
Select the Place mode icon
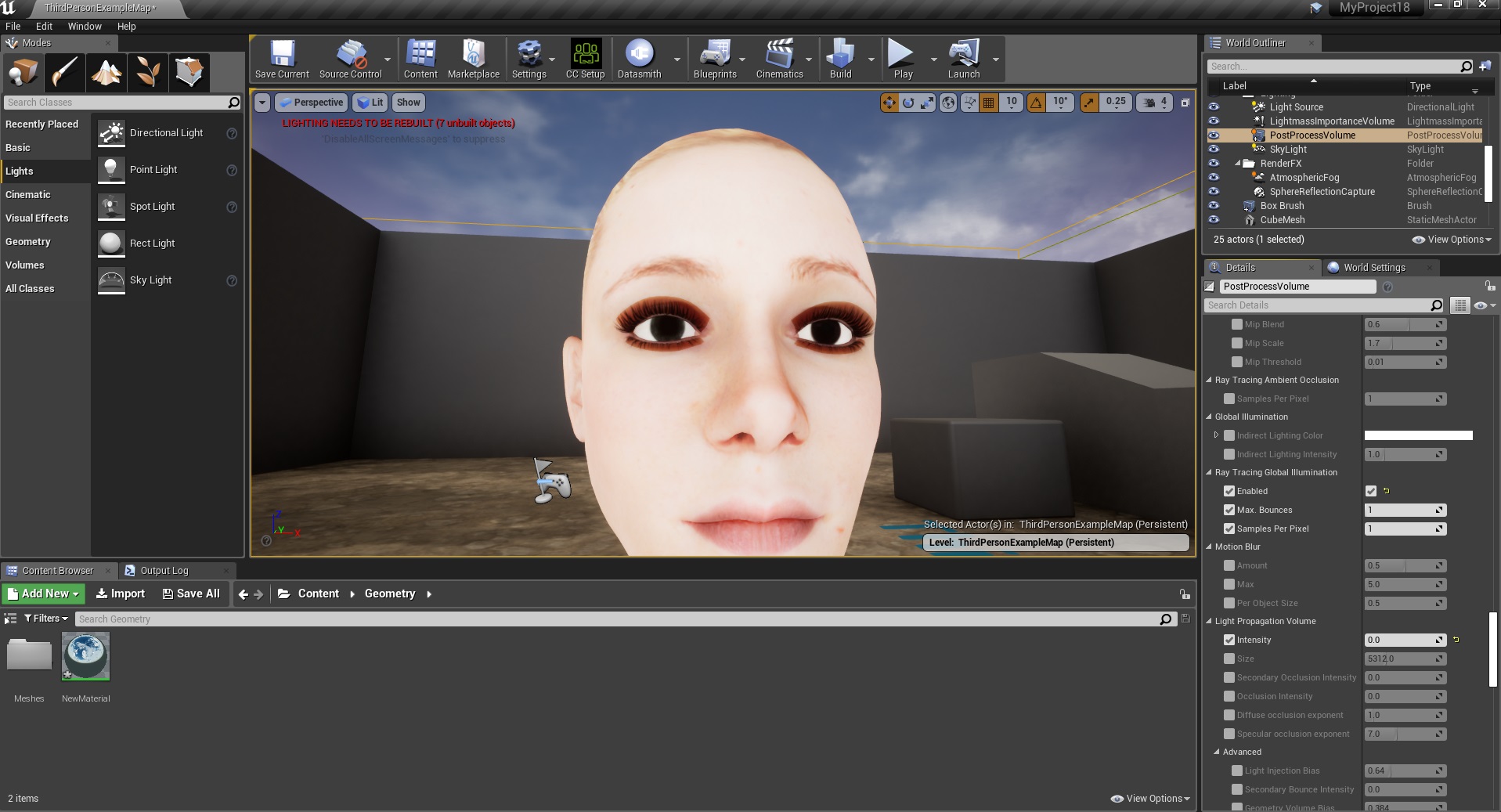[x=23, y=73]
